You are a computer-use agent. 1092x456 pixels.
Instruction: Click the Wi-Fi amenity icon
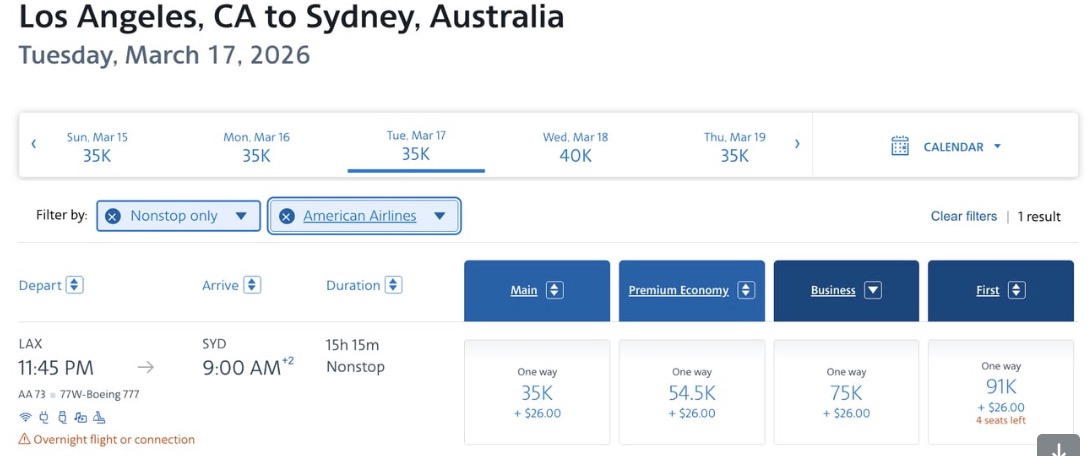pyautogui.click(x=24, y=417)
